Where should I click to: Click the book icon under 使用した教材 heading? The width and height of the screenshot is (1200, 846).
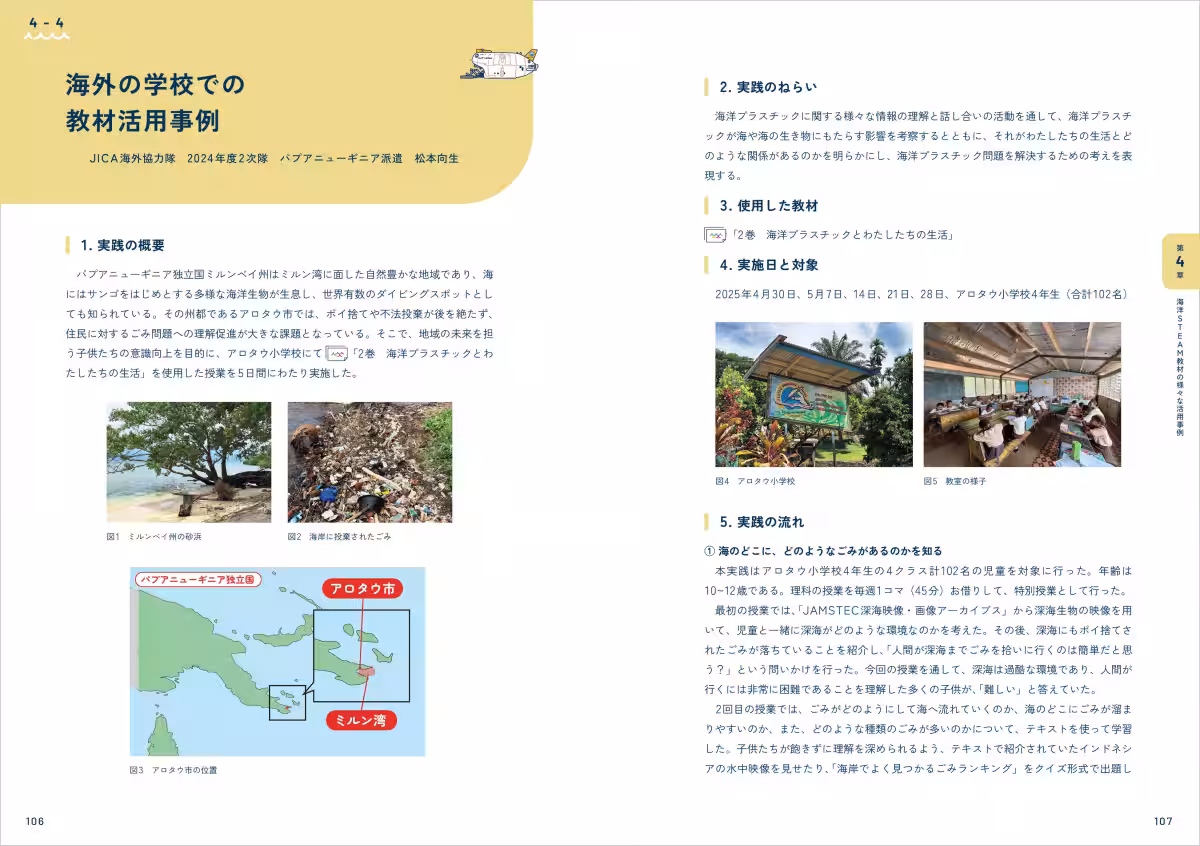coord(714,235)
